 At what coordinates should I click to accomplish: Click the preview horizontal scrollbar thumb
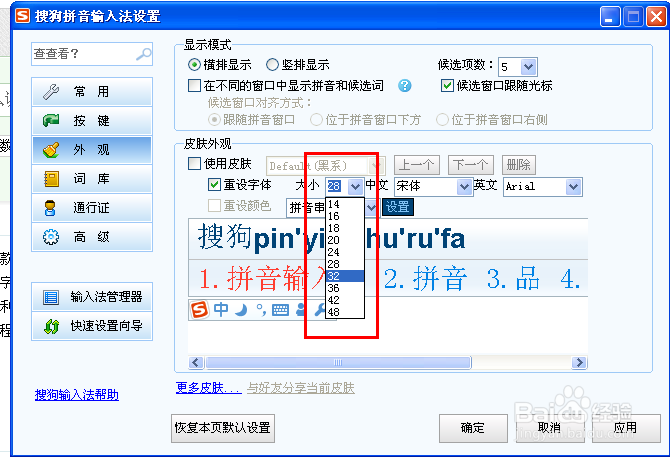338,363
